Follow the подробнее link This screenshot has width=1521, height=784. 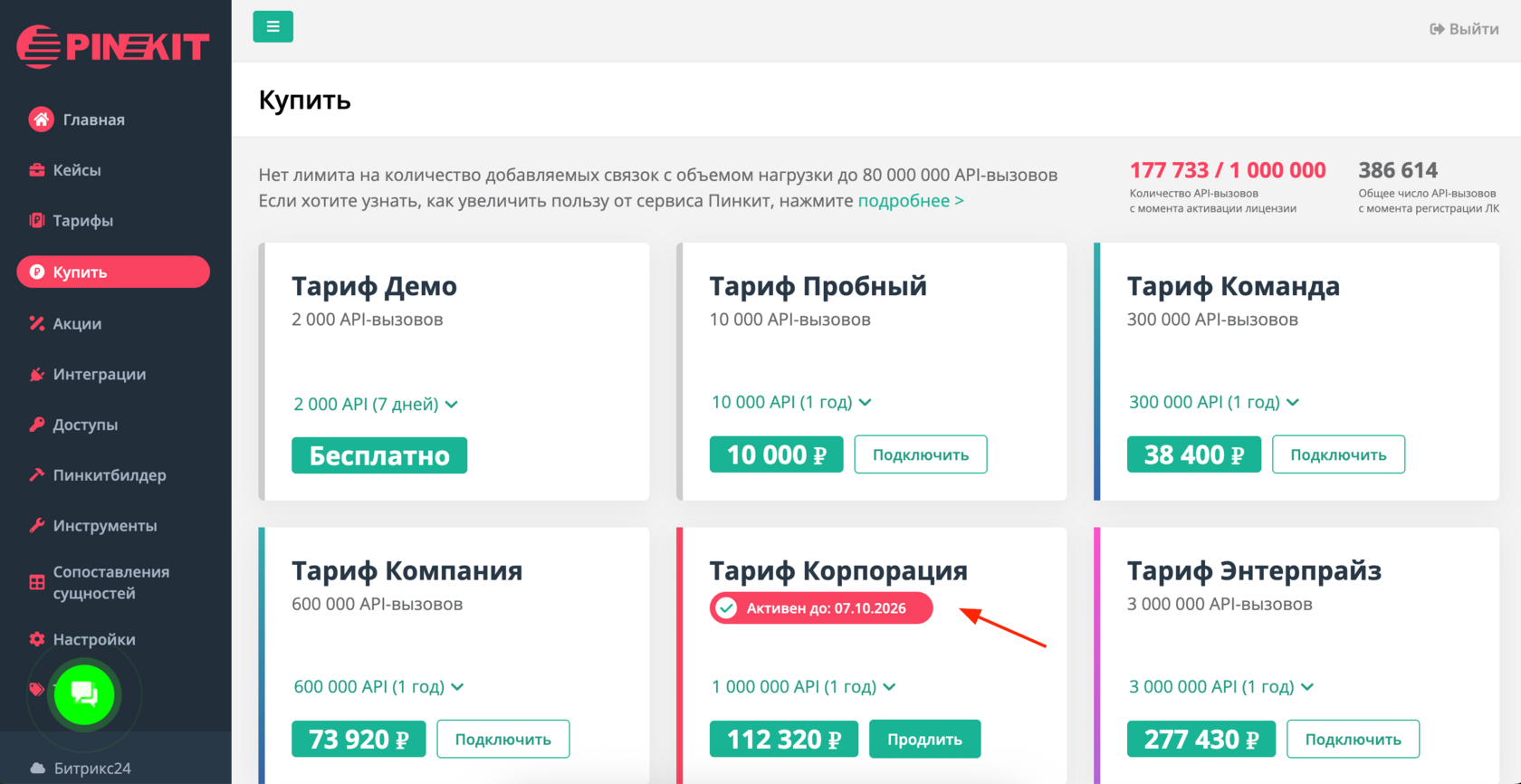point(910,201)
